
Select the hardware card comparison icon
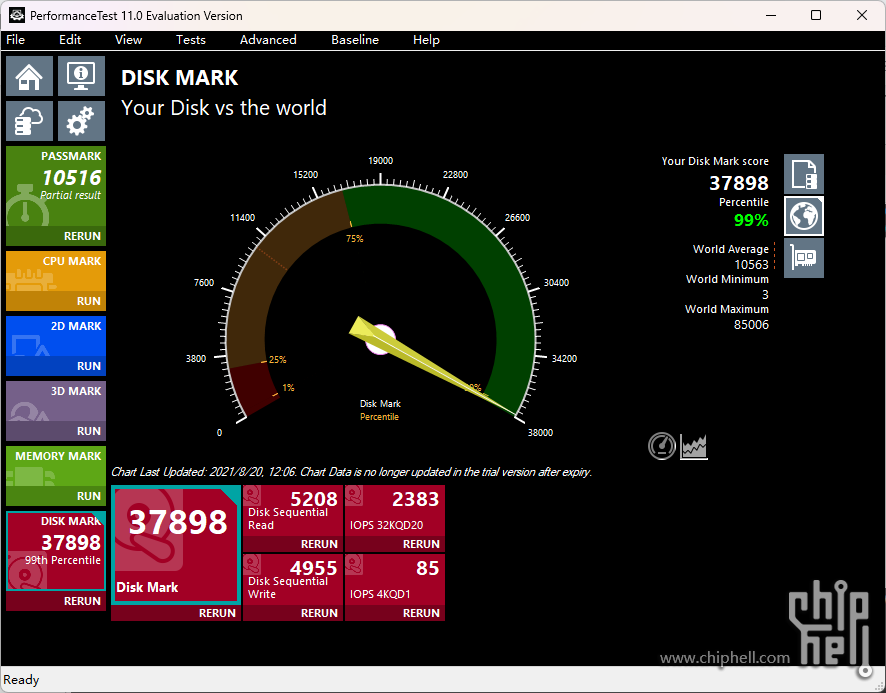(804, 258)
